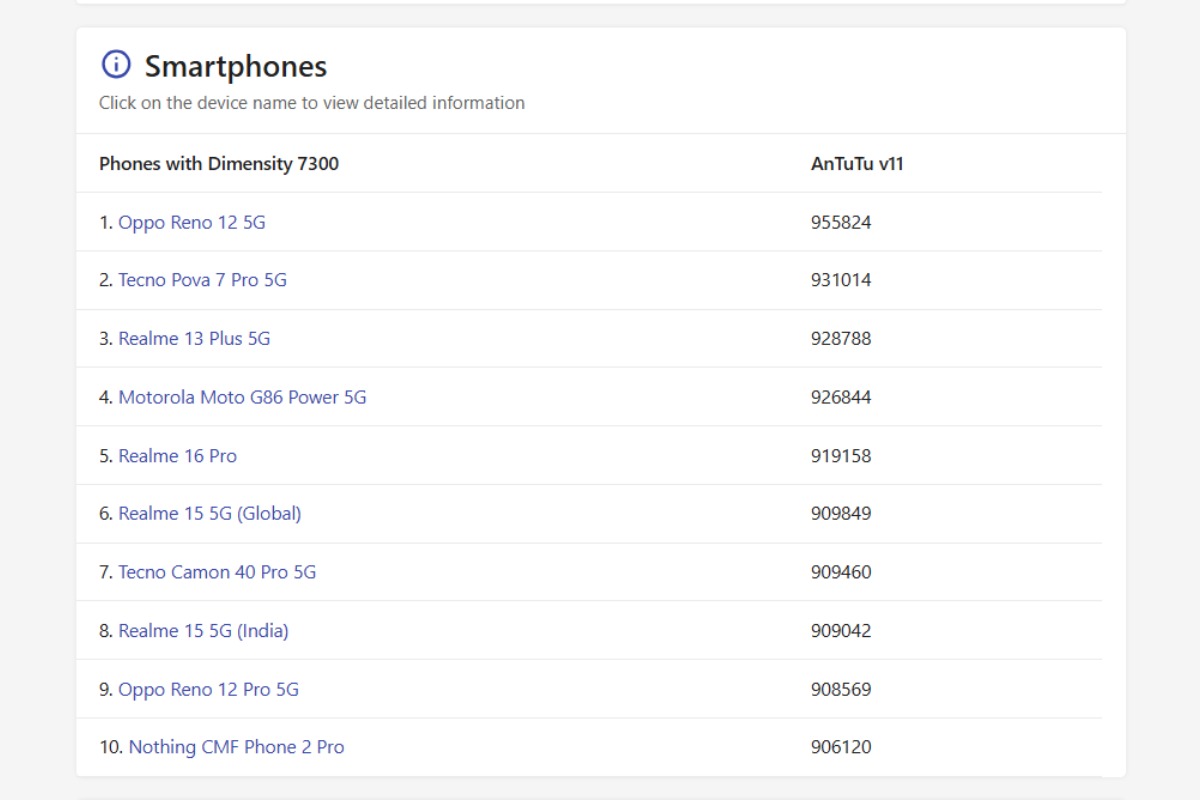Viewport: 1200px width, 800px height.
Task: Click the 931014 score value
Action: pyautogui.click(x=841, y=280)
